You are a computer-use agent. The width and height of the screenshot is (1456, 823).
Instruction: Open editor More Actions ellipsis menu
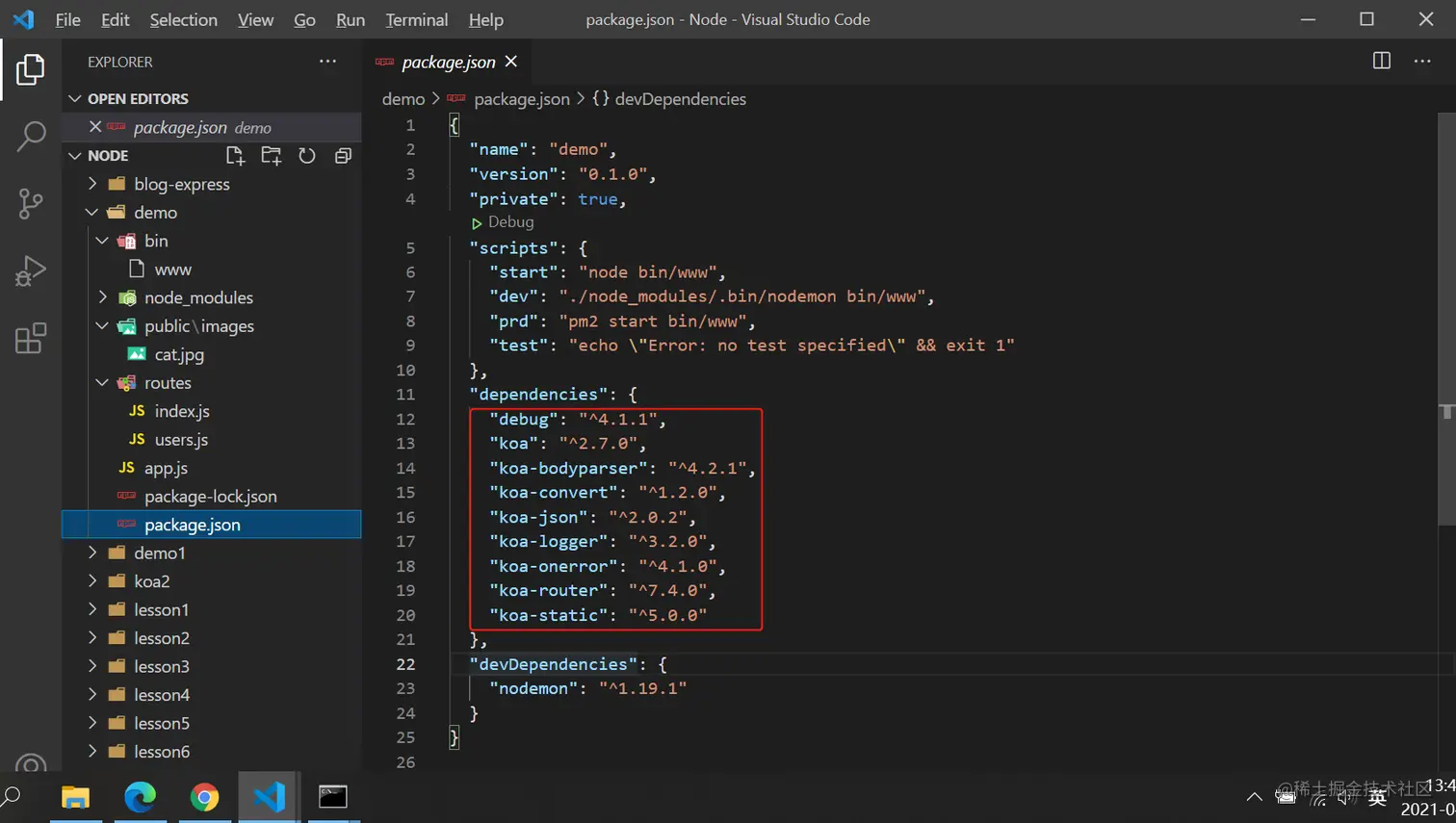(x=1422, y=61)
